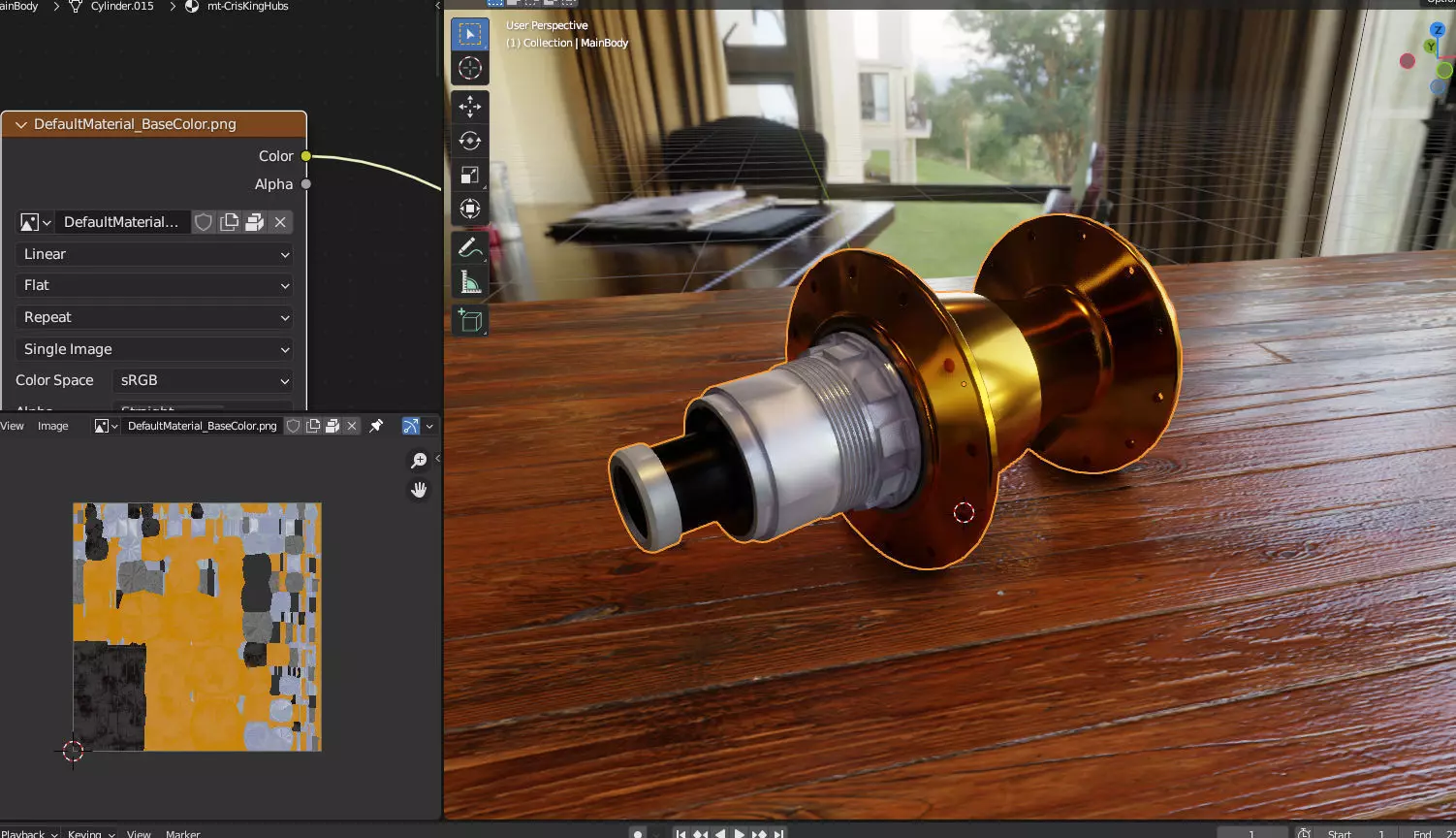Jump to end frame playback button

coord(778,833)
